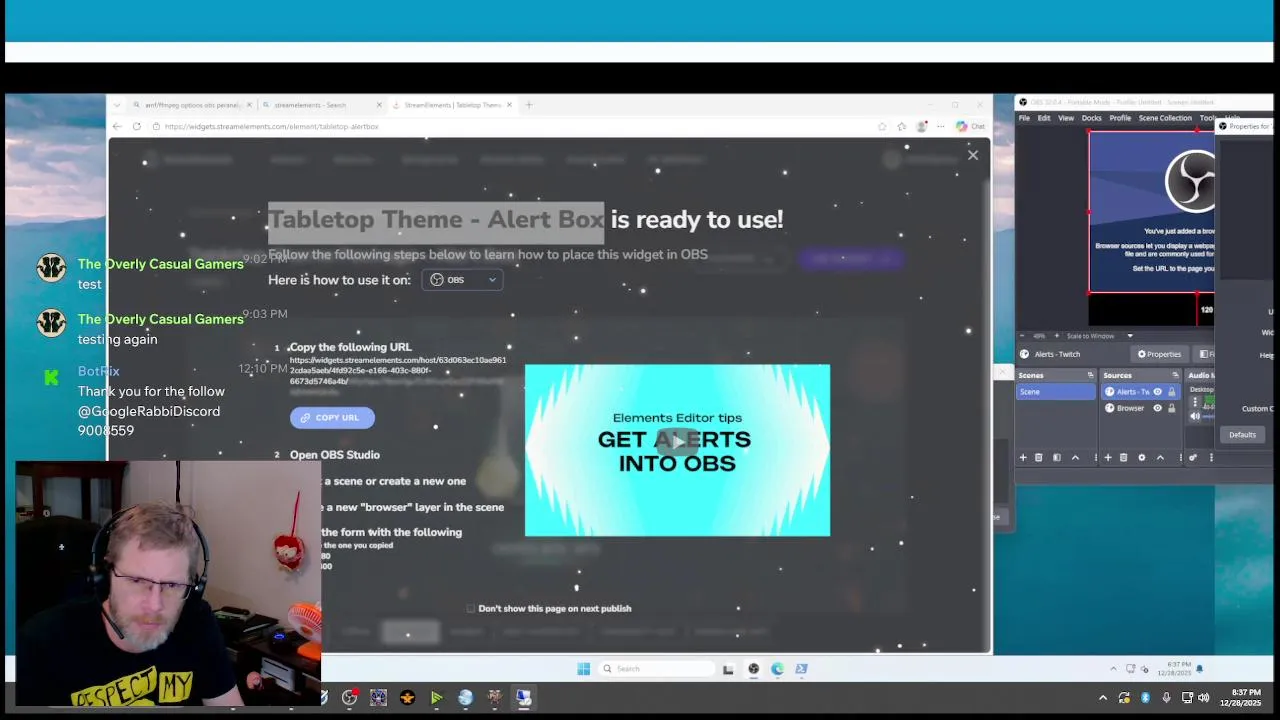The height and width of the screenshot is (720, 1280).
Task: Select the Scene item in OBS Scenes
Action: [x=1056, y=392]
